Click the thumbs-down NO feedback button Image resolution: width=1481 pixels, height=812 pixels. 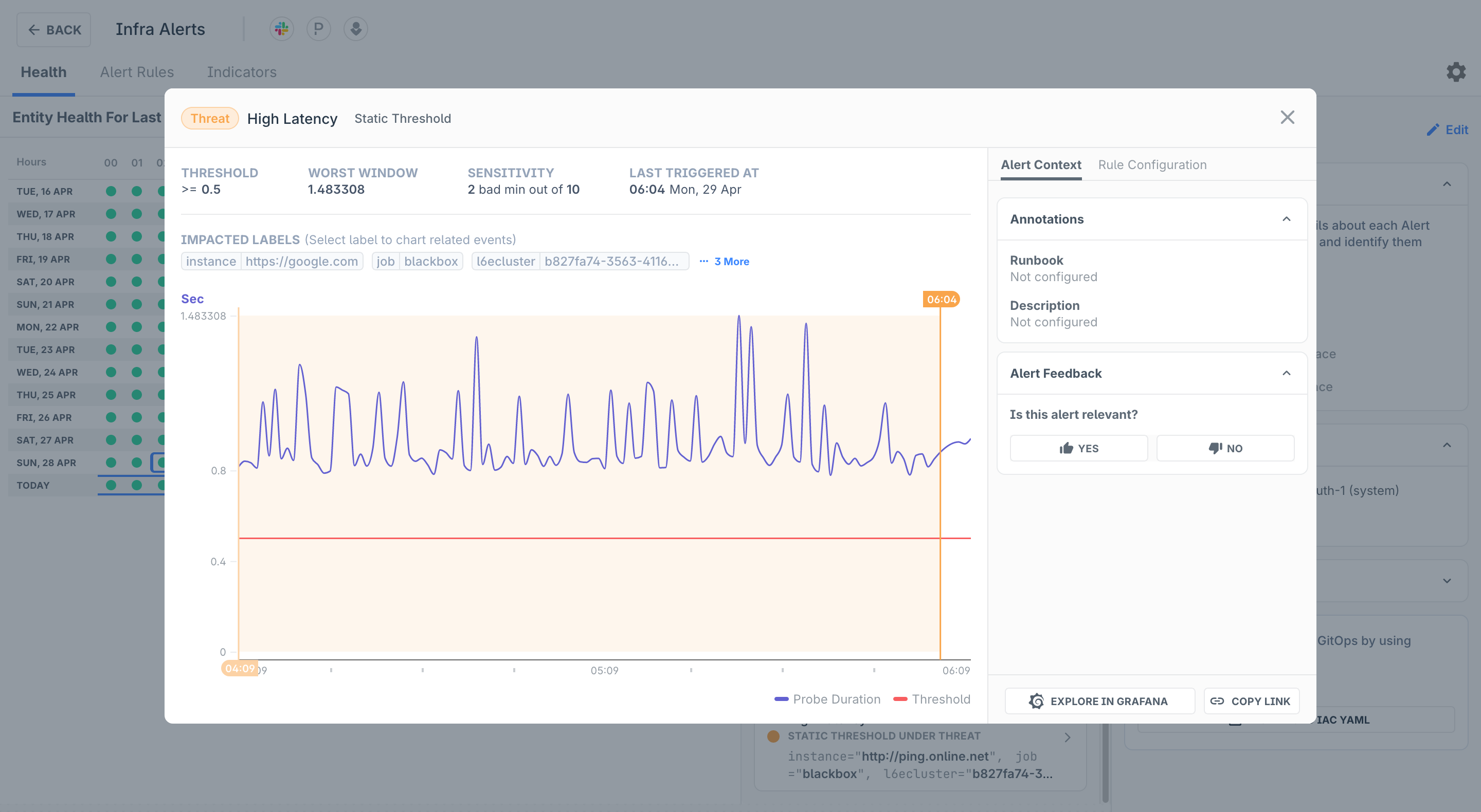tap(1225, 448)
